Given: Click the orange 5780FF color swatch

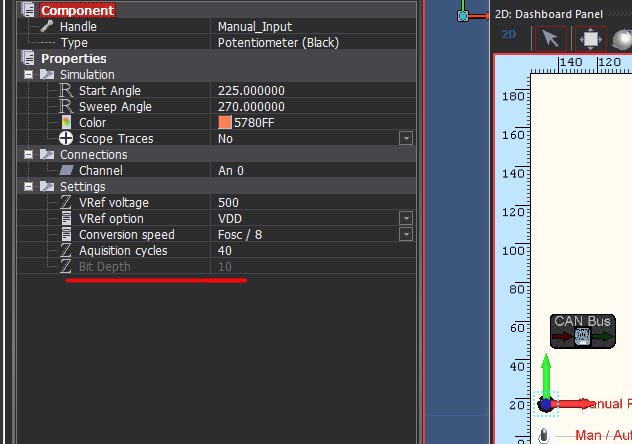Looking at the screenshot, I should pos(225,122).
